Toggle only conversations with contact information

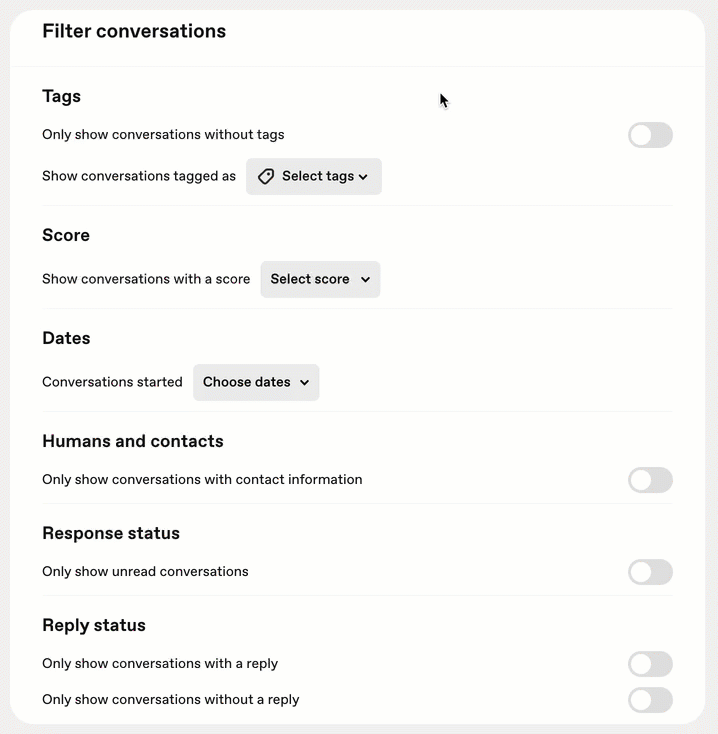coord(650,480)
